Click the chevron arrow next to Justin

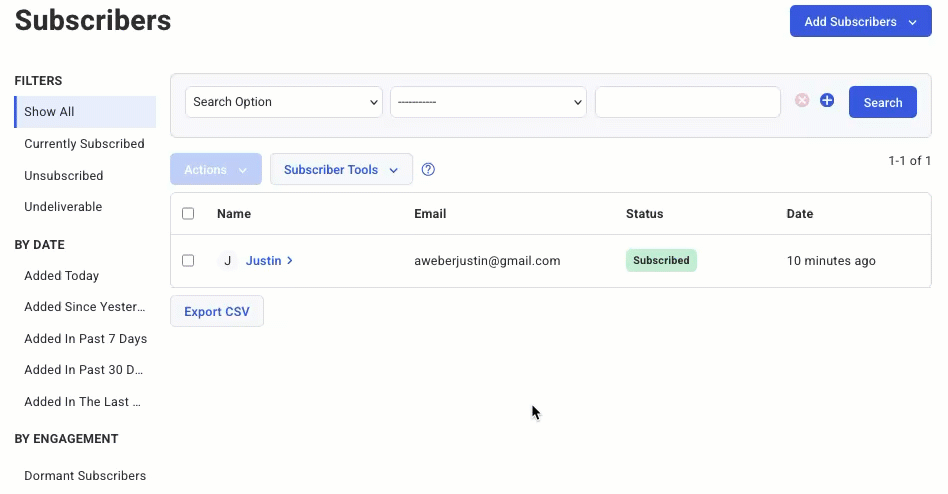[290, 261]
